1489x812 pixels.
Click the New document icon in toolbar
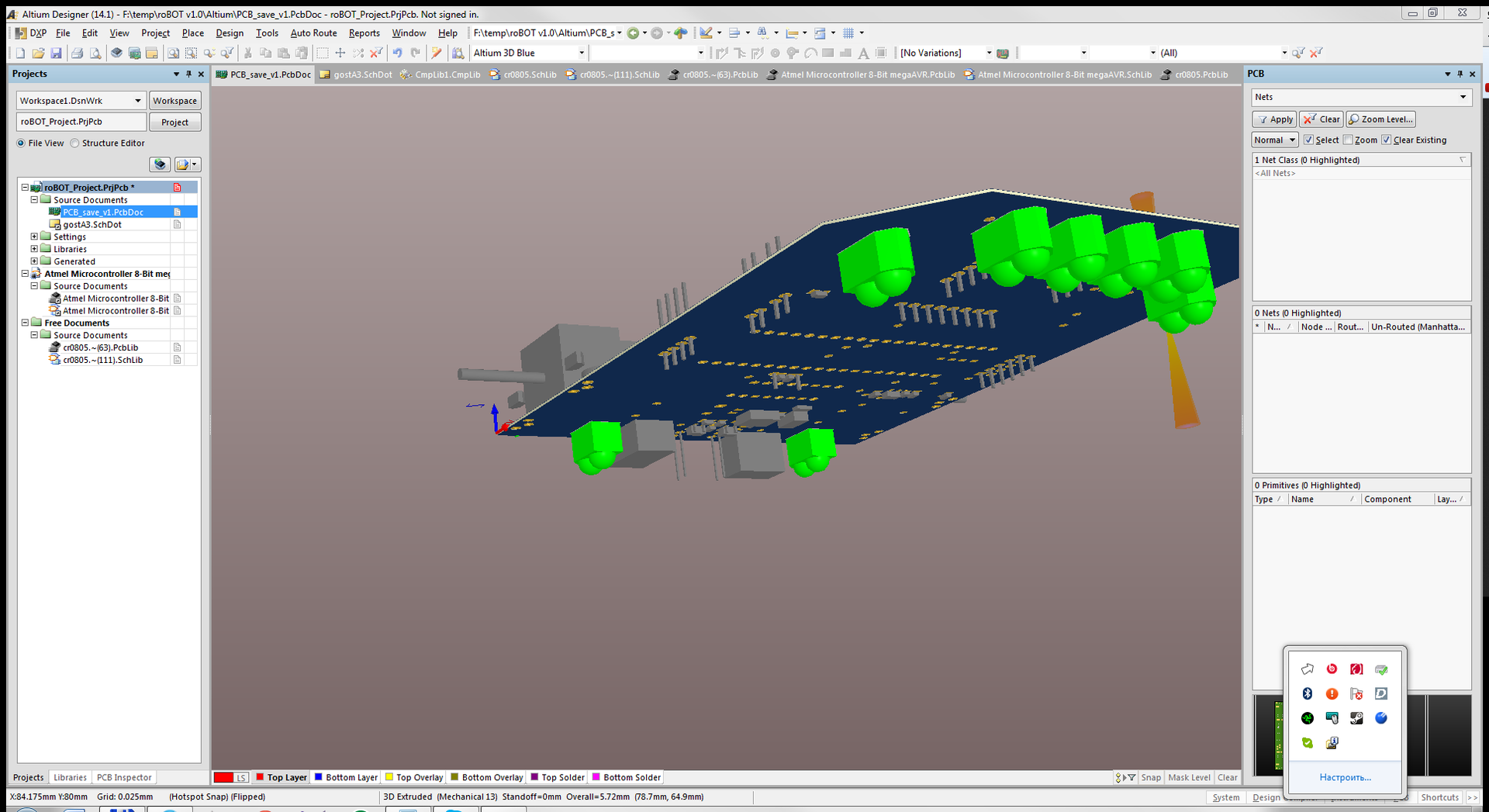(x=20, y=53)
